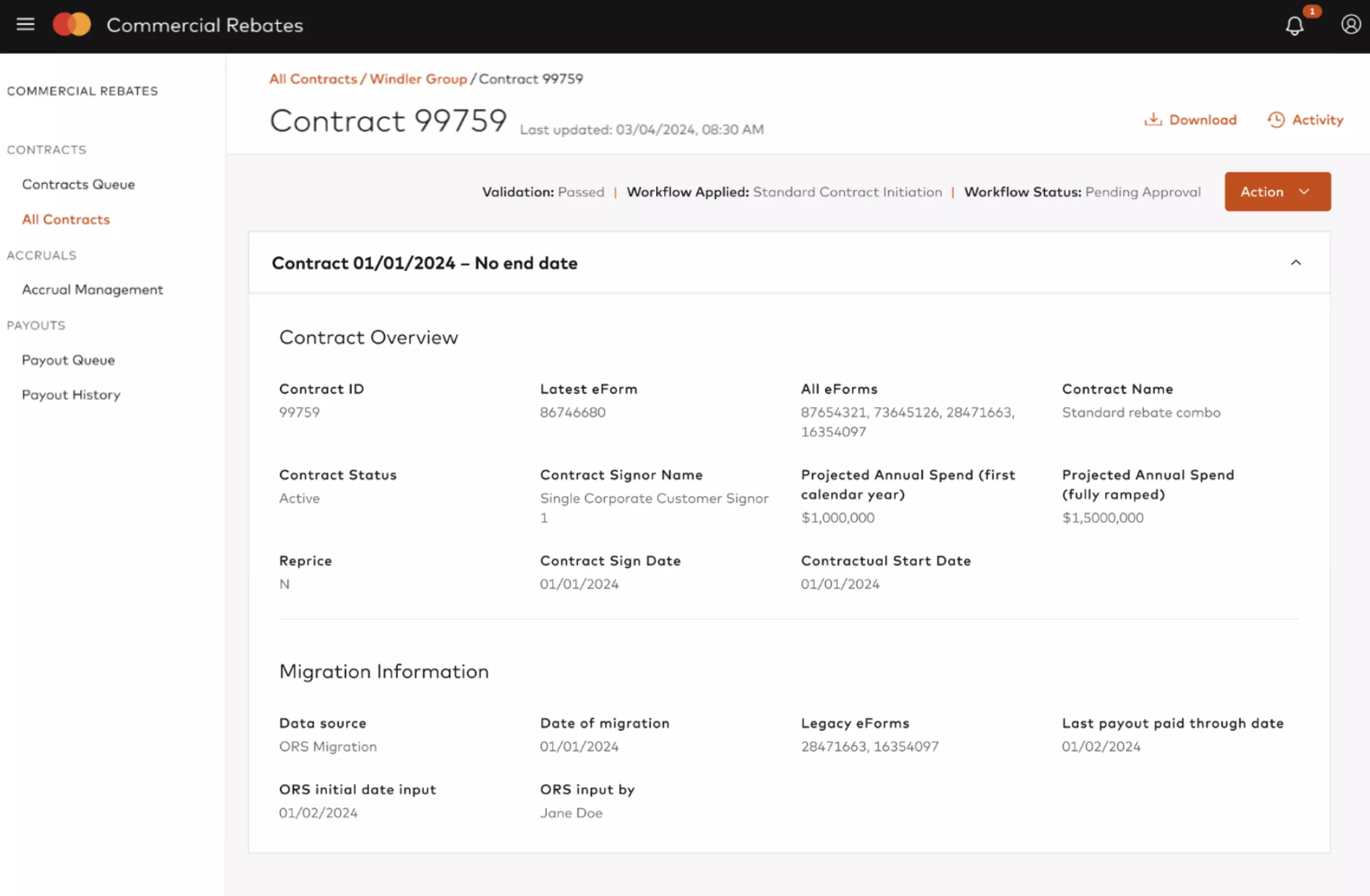Click Last payout paid through date 01/02/2024
This screenshot has width=1370, height=896.
pos(1101,746)
